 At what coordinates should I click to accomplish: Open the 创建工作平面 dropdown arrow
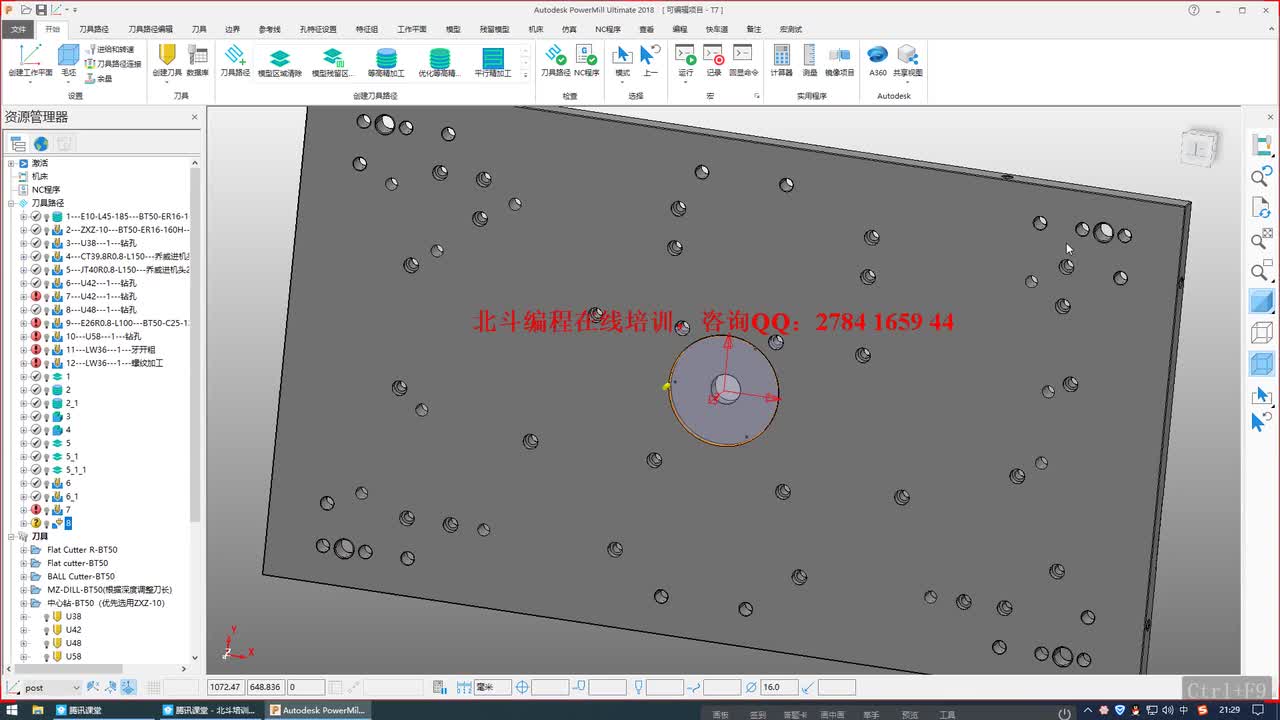pyautogui.click(x=30, y=81)
